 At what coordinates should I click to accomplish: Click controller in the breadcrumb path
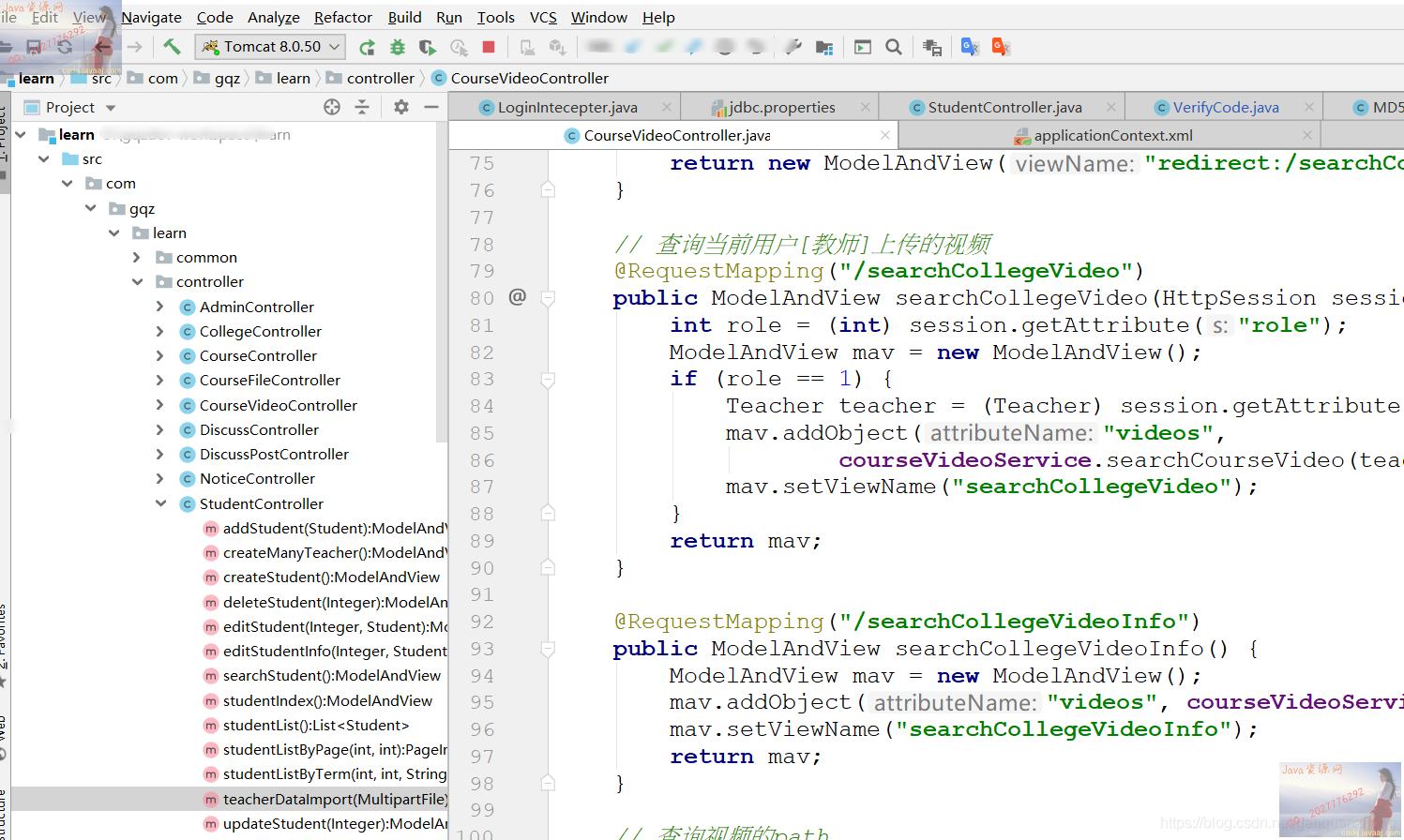coord(380,78)
